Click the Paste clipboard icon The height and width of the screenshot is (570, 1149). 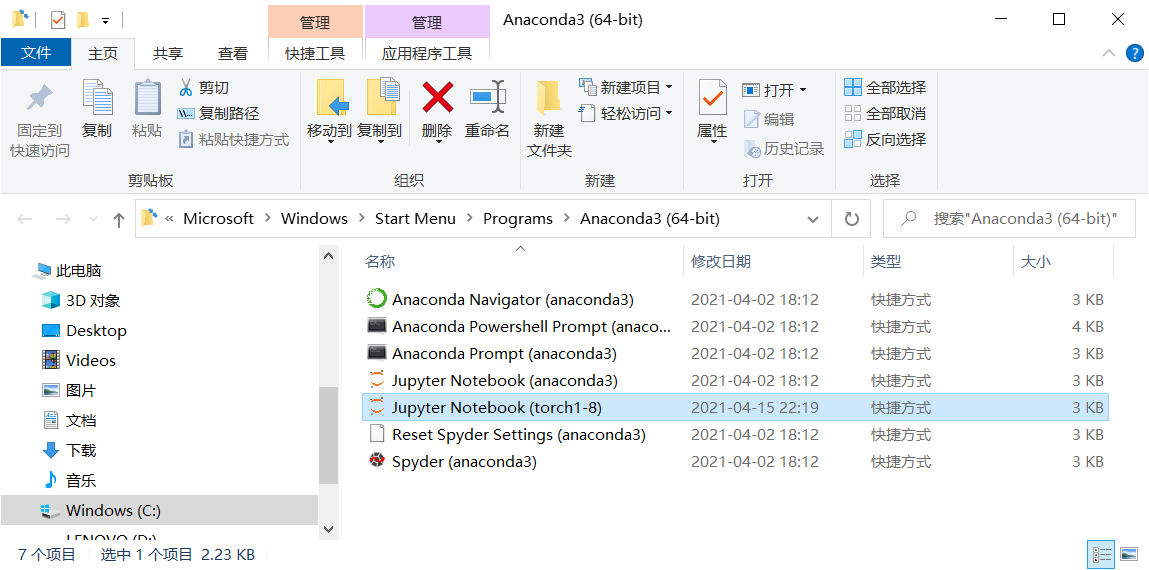(147, 97)
